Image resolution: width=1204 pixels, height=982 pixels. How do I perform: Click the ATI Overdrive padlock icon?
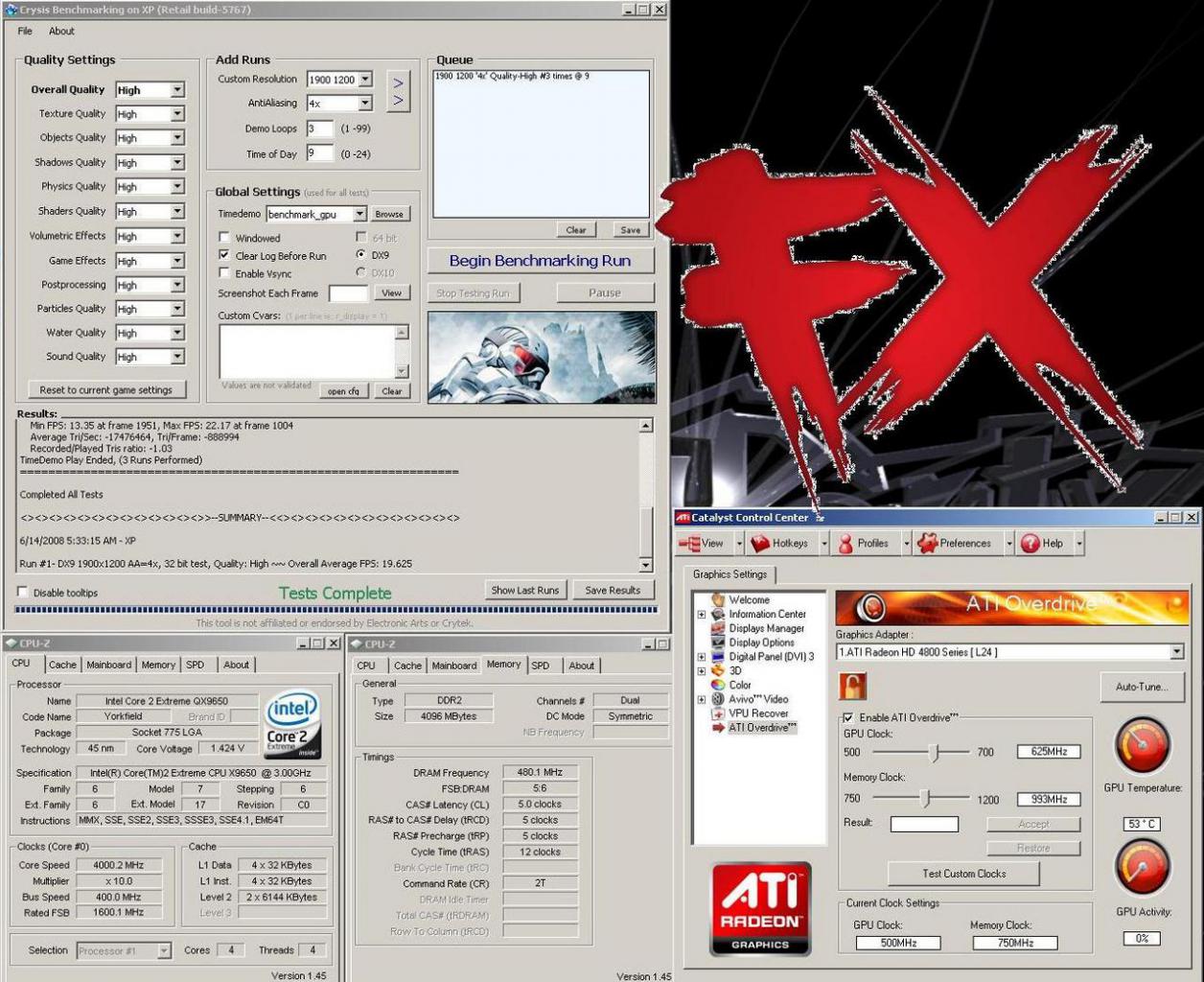(x=852, y=686)
